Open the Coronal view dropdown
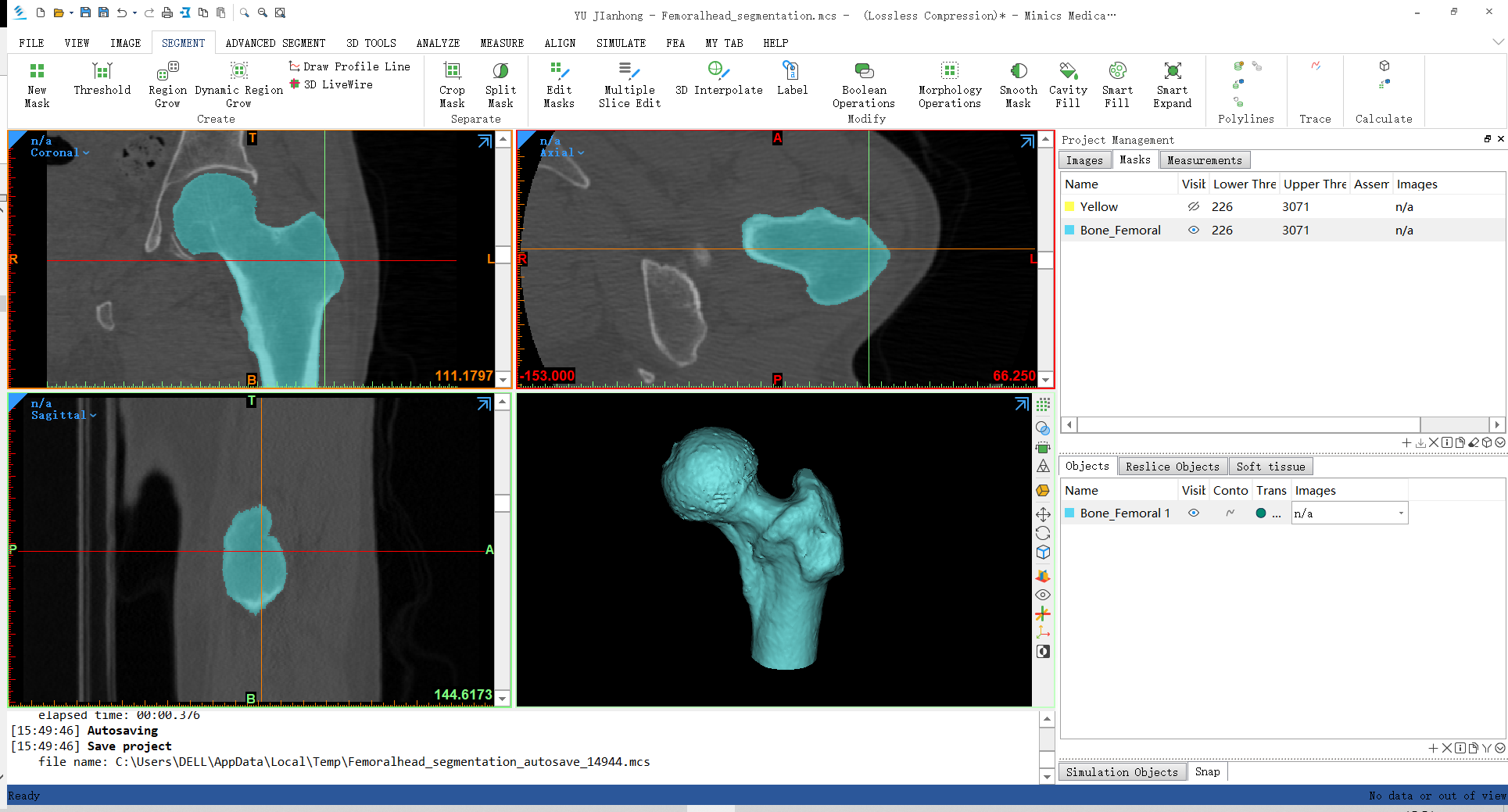 (x=86, y=153)
